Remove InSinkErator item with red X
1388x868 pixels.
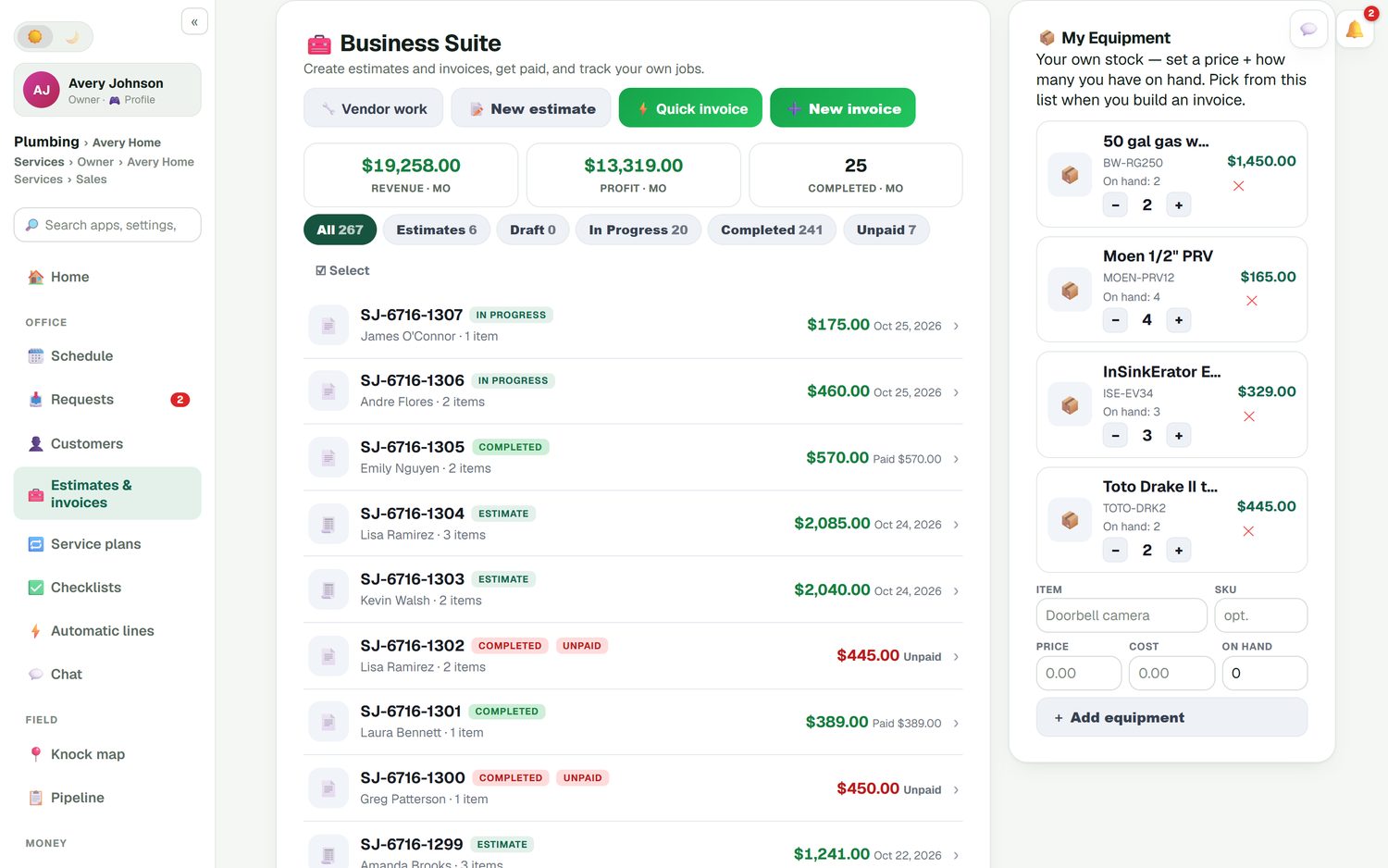click(1249, 416)
